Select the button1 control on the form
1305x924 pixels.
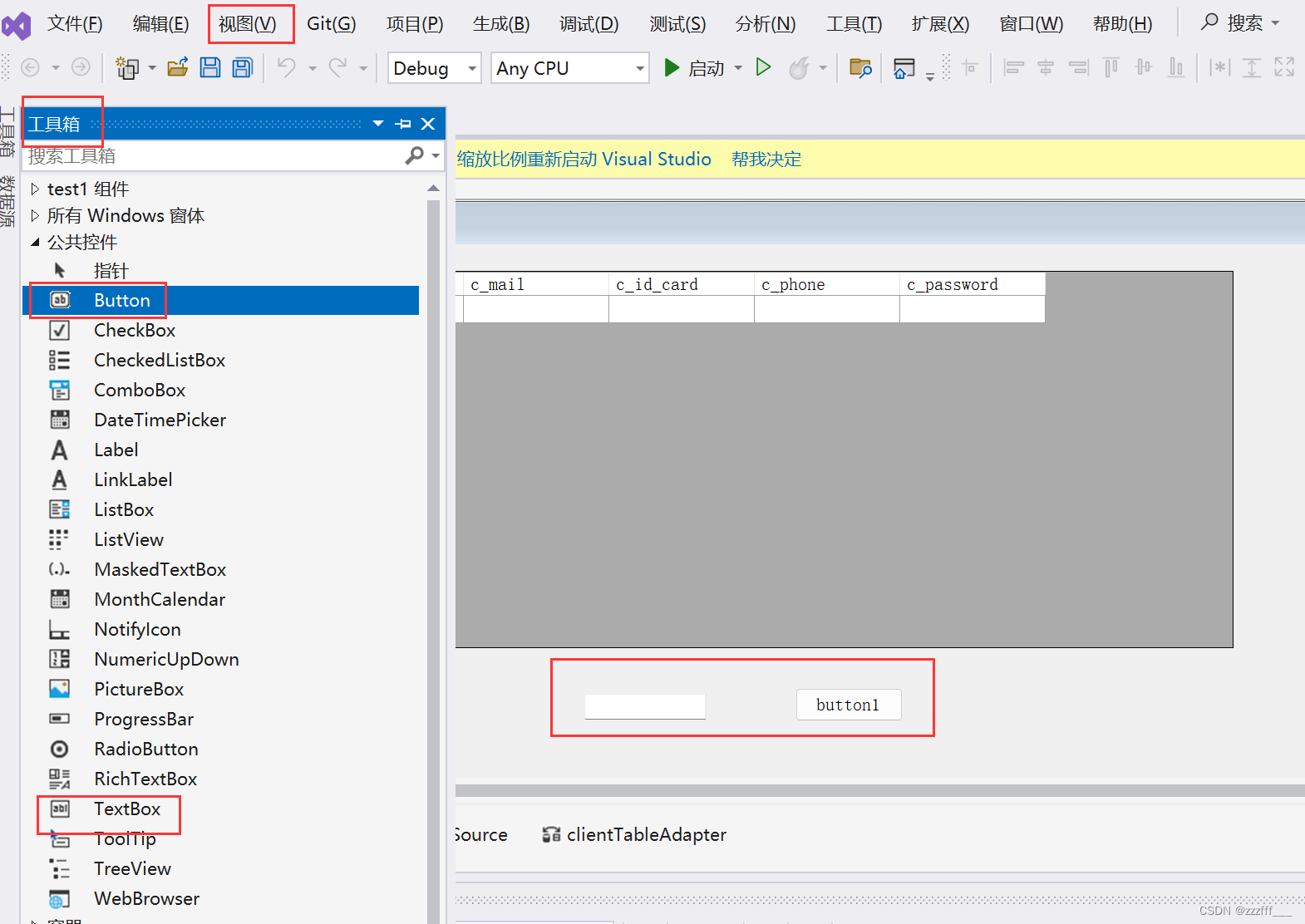coord(849,705)
